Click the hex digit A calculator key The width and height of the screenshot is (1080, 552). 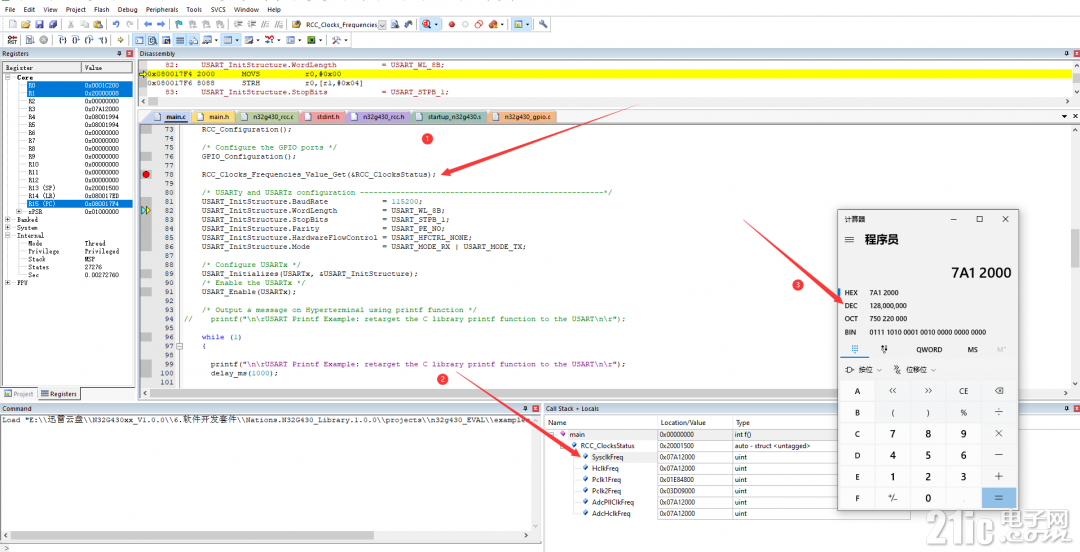click(x=857, y=391)
